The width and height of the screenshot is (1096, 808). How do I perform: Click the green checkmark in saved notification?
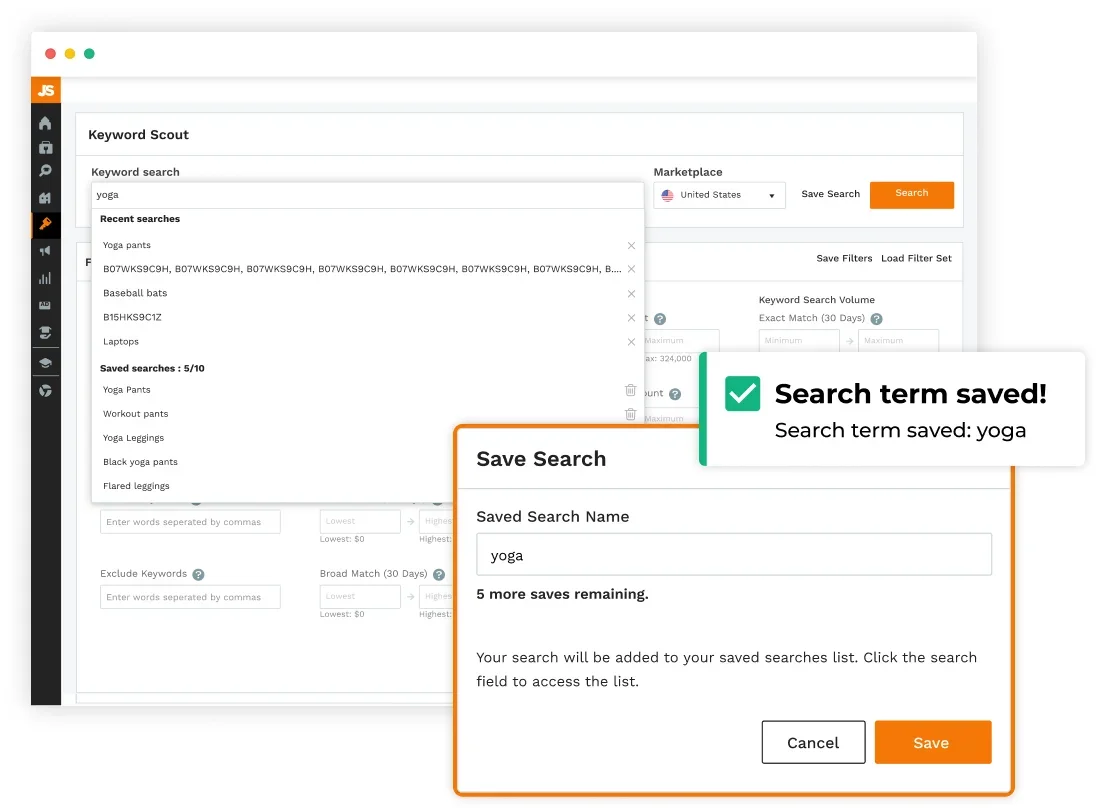pyautogui.click(x=742, y=394)
